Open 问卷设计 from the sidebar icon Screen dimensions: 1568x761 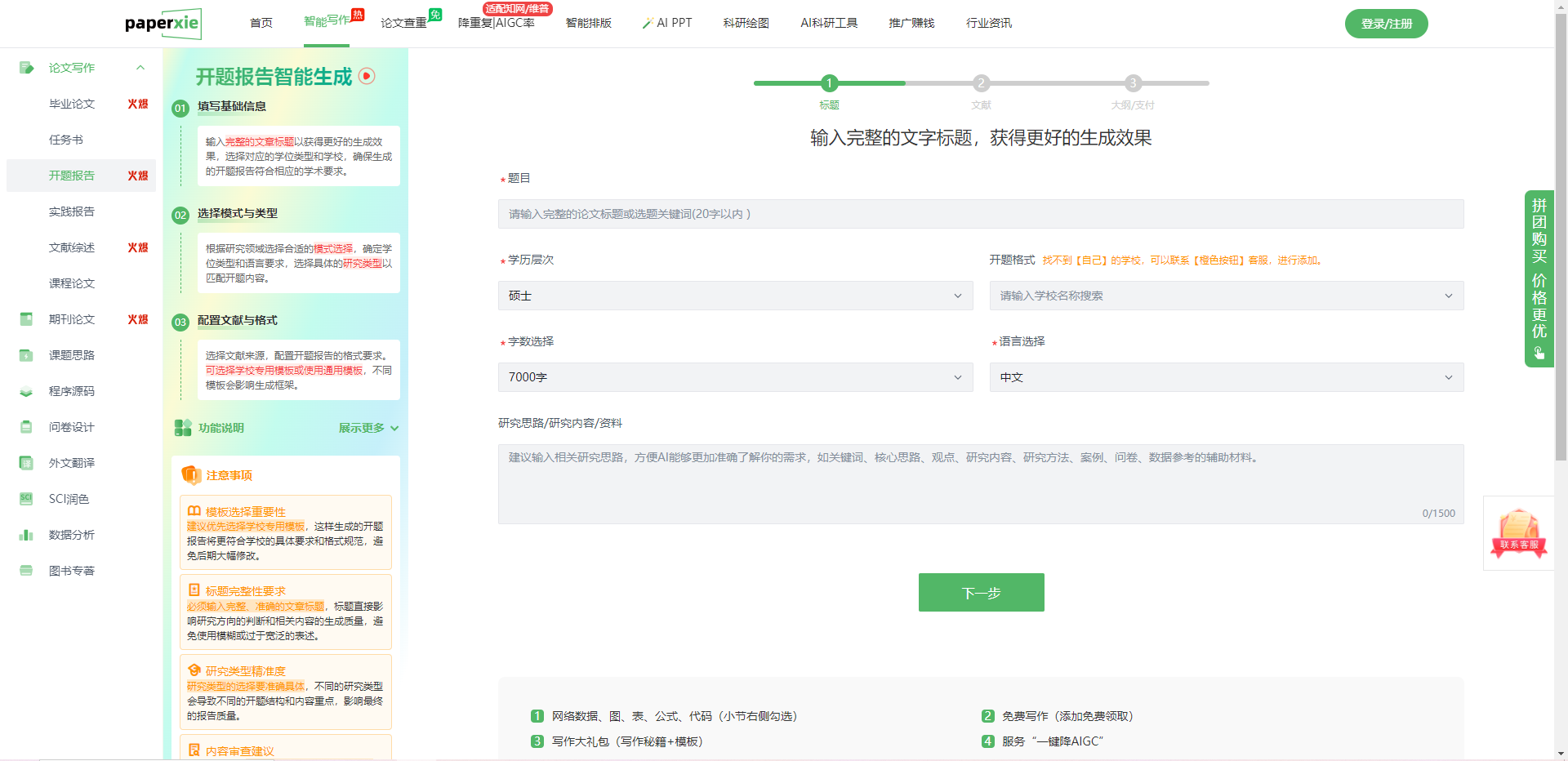(x=25, y=427)
